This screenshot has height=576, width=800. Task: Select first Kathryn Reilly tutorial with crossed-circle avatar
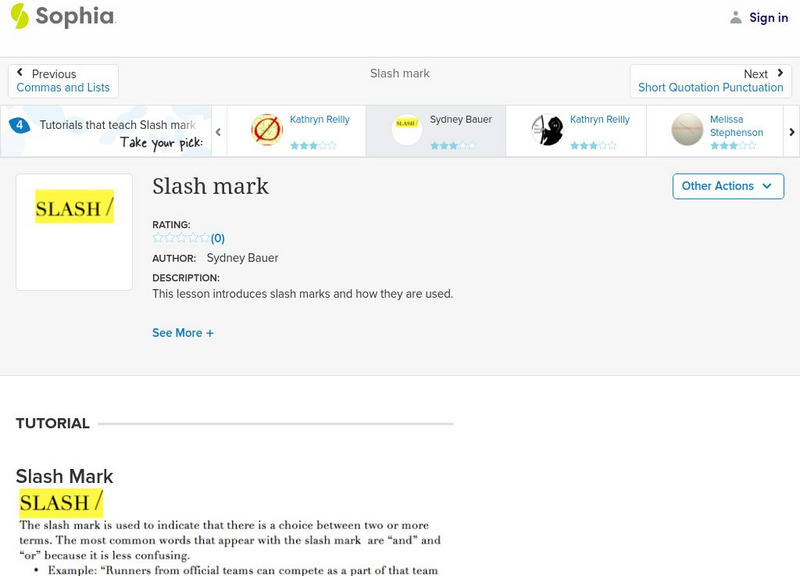tap(296, 131)
